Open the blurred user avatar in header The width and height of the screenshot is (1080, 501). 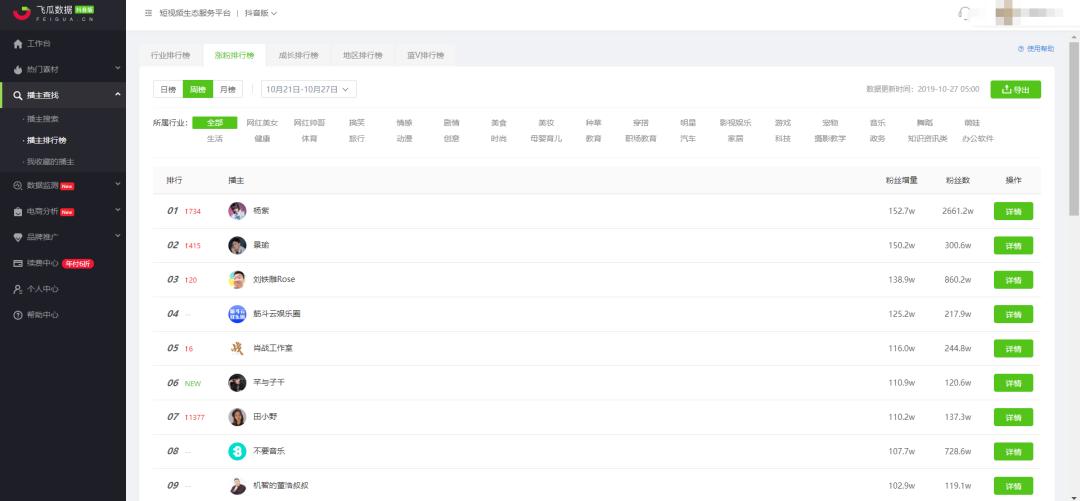tap(1004, 13)
